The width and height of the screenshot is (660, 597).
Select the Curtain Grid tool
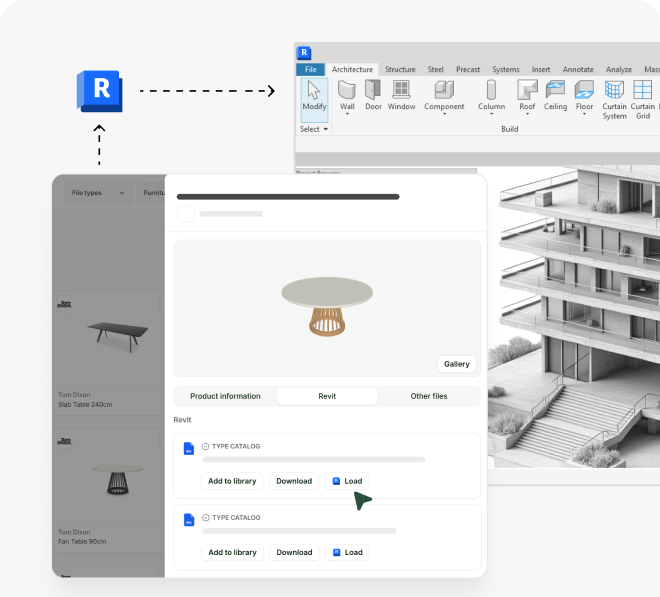point(643,100)
